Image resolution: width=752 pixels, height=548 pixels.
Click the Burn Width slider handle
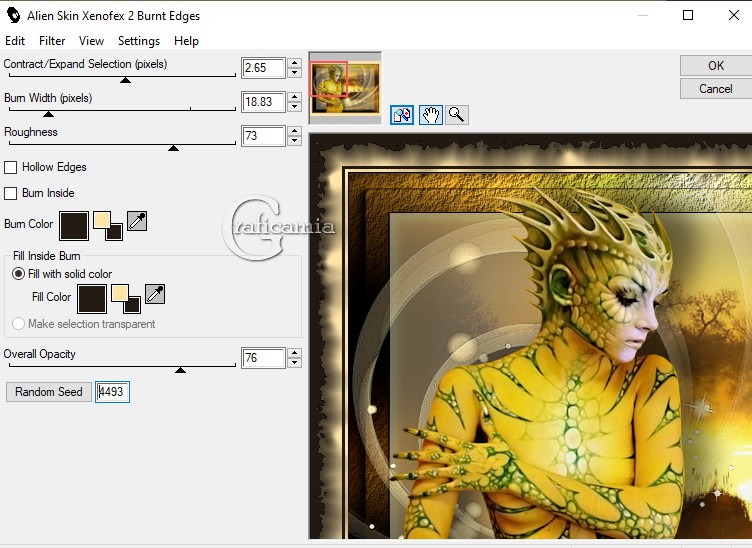pos(48,114)
